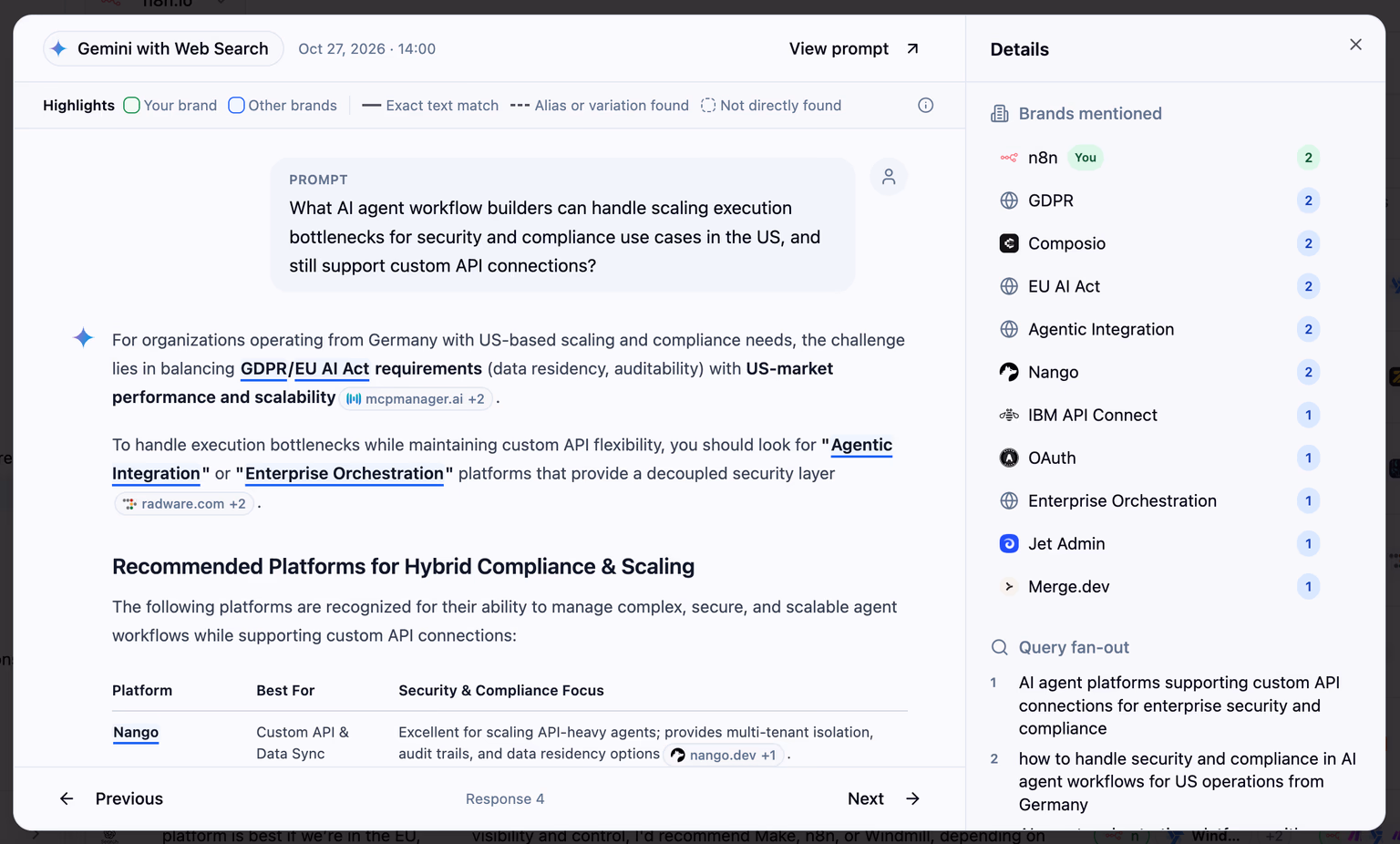The image size is (1400, 844).
Task: Open the nango.dev +1 source chip
Action: coord(723,755)
